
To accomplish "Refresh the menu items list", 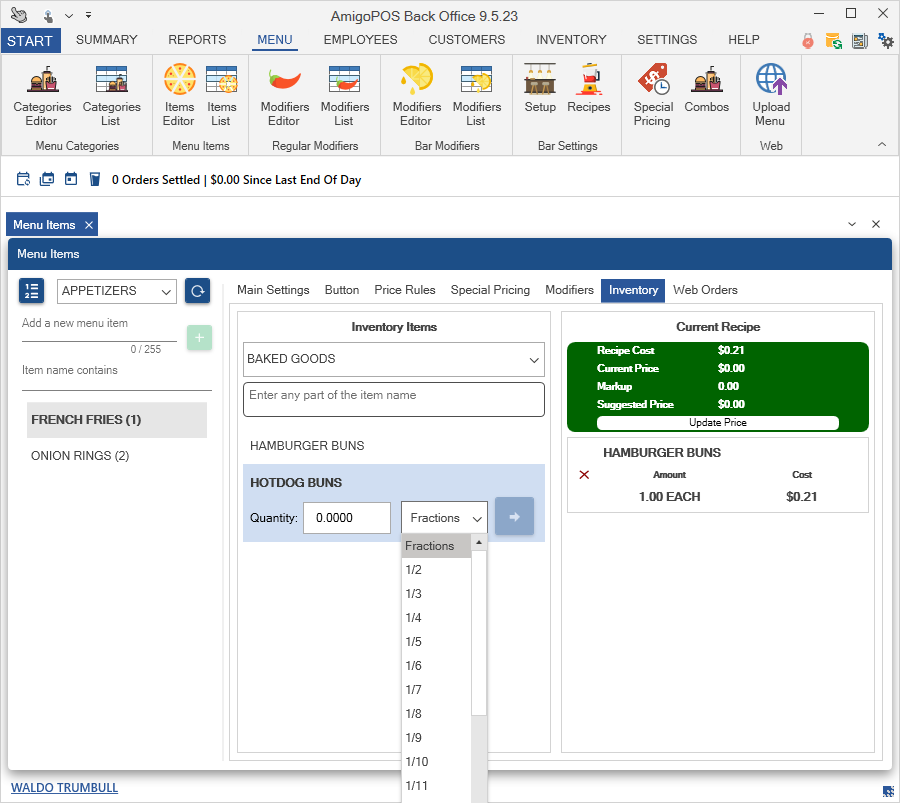I will 197,291.
